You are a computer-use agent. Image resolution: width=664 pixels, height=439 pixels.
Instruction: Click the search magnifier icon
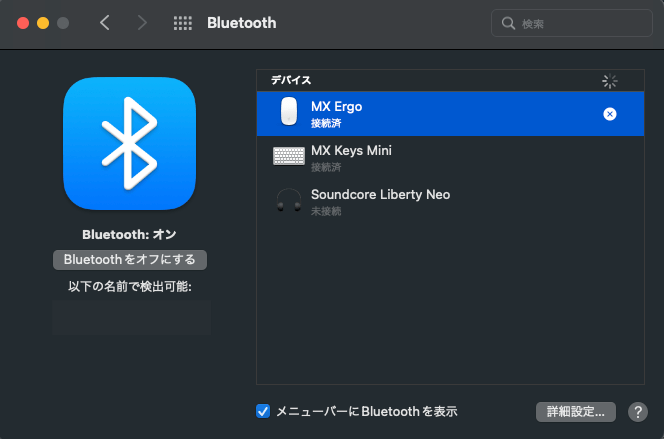508,23
